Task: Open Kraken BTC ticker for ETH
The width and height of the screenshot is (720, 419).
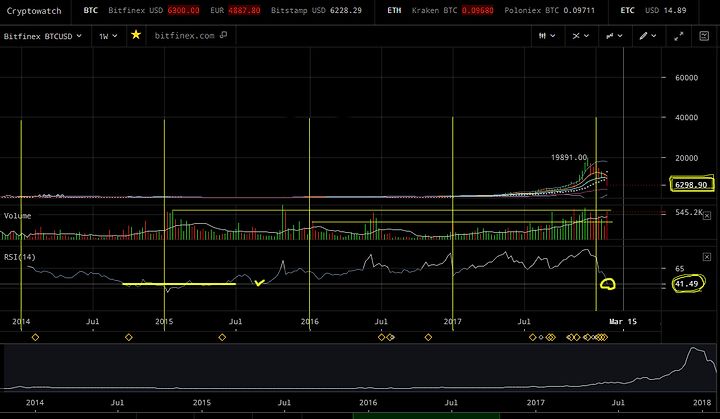Action: click(x=453, y=10)
